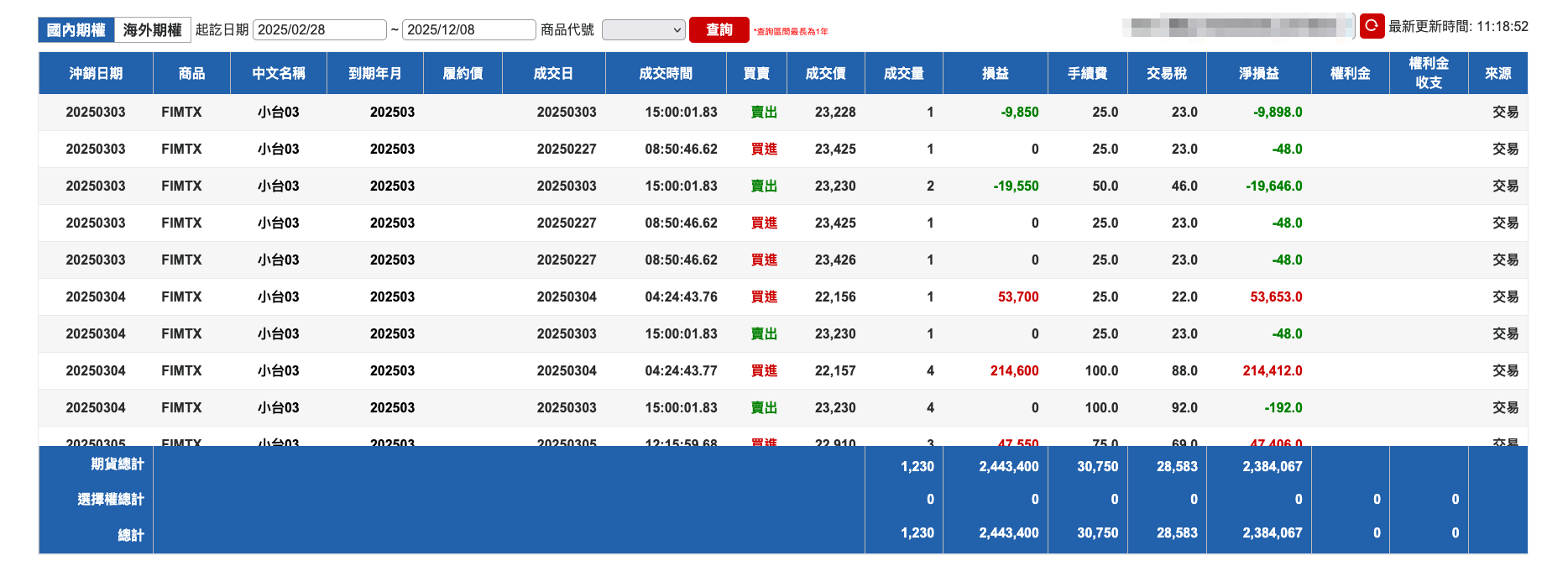Click the 買賣 column header
Viewport: 1568px width, 577px height.
coord(756,73)
